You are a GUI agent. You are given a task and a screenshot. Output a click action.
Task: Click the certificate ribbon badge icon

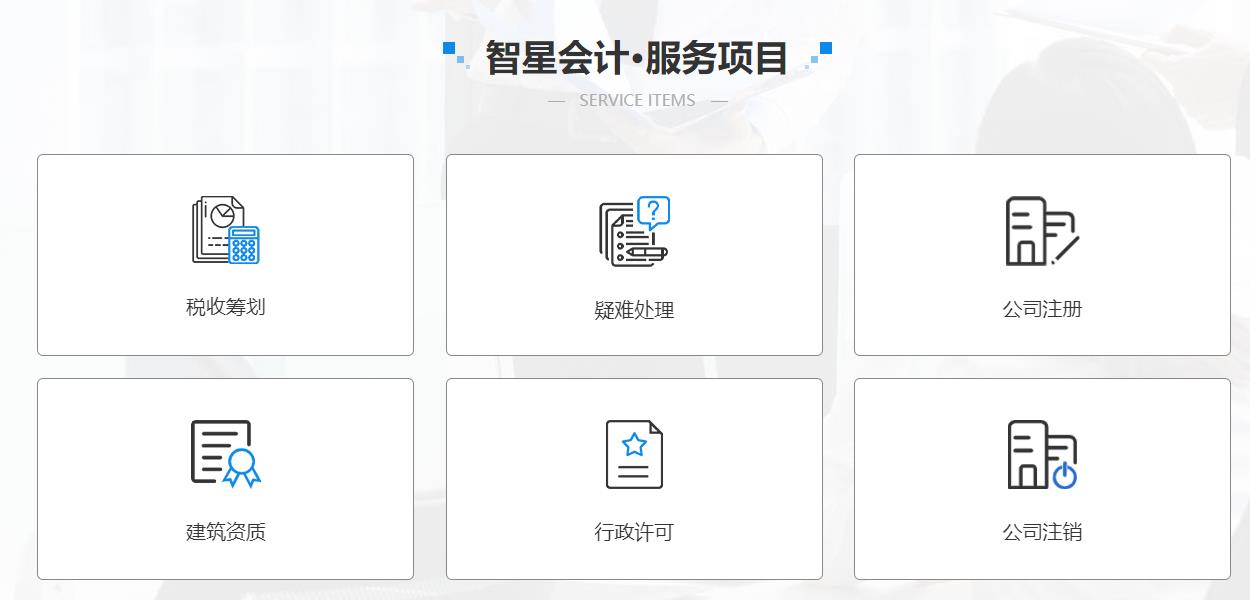click(x=225, y=453)
